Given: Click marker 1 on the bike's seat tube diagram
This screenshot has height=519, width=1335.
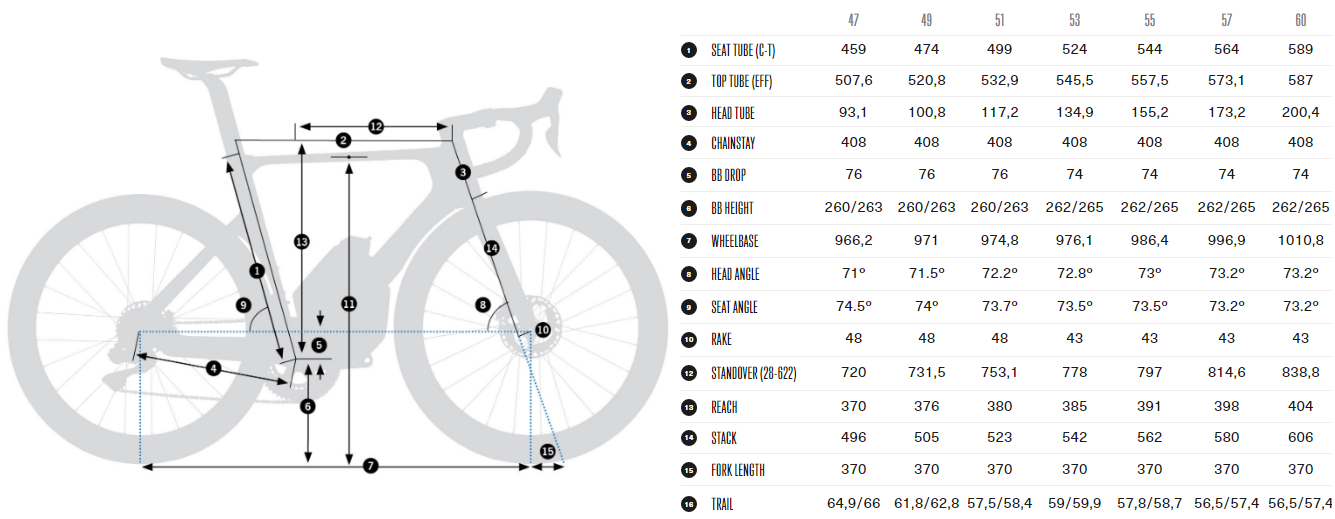Looking at the screenshot, I should coord(257,271).
